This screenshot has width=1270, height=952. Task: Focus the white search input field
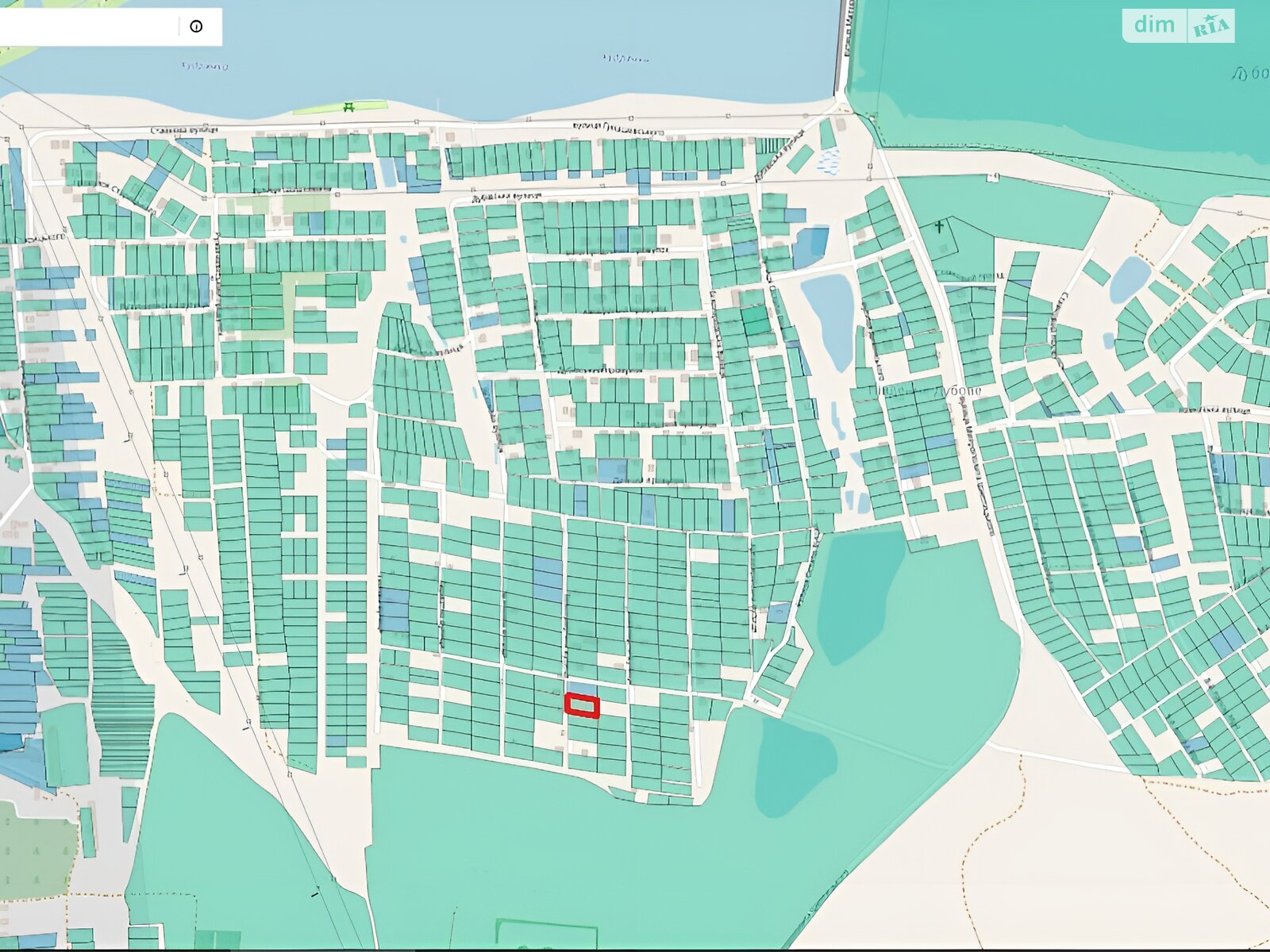pos(87,26)
